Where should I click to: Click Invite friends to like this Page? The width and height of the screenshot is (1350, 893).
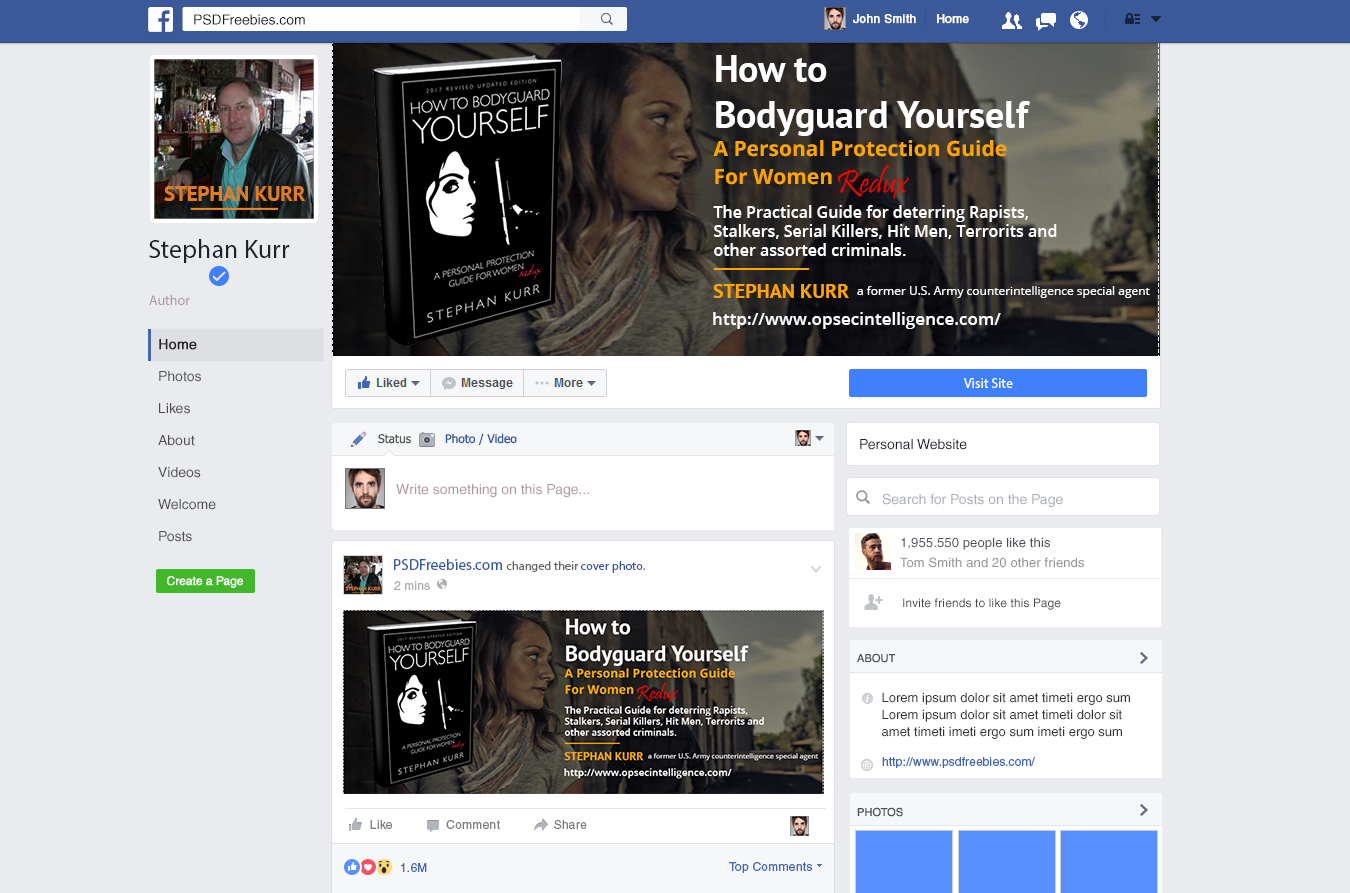tap(981, 603)
